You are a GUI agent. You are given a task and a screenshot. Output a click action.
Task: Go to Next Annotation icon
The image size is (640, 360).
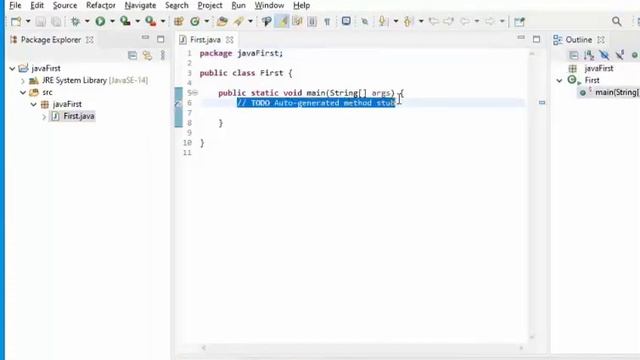coord(382,21)
